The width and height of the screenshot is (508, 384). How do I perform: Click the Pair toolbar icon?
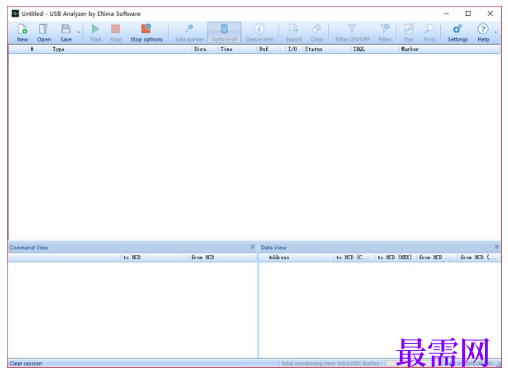[409, 33]
